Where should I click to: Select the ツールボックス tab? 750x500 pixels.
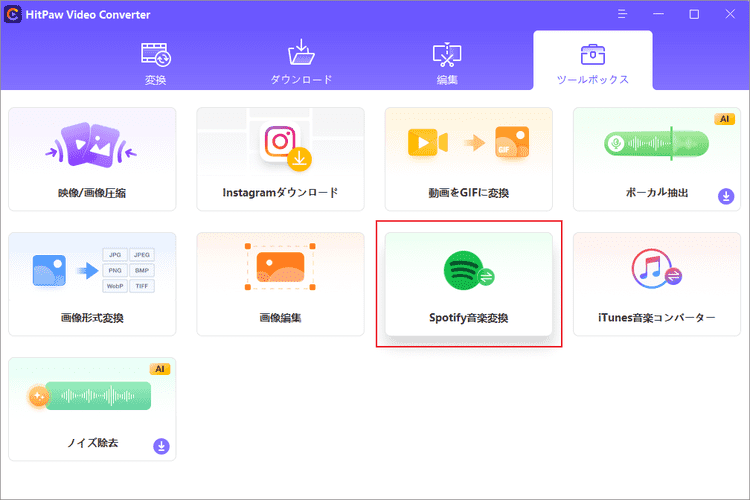(593, 60)
